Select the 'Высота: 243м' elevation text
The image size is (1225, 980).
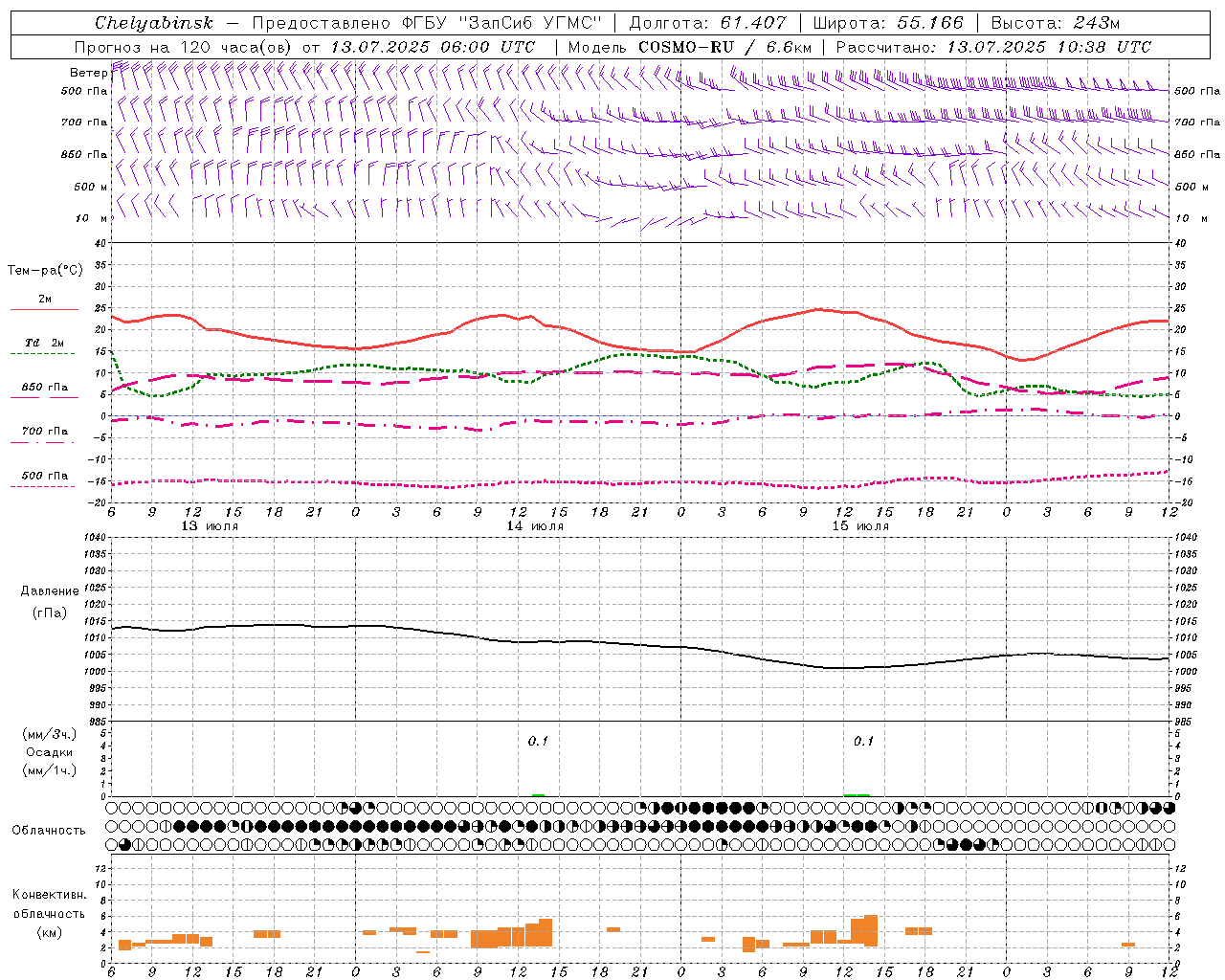tap(1055, 23)
